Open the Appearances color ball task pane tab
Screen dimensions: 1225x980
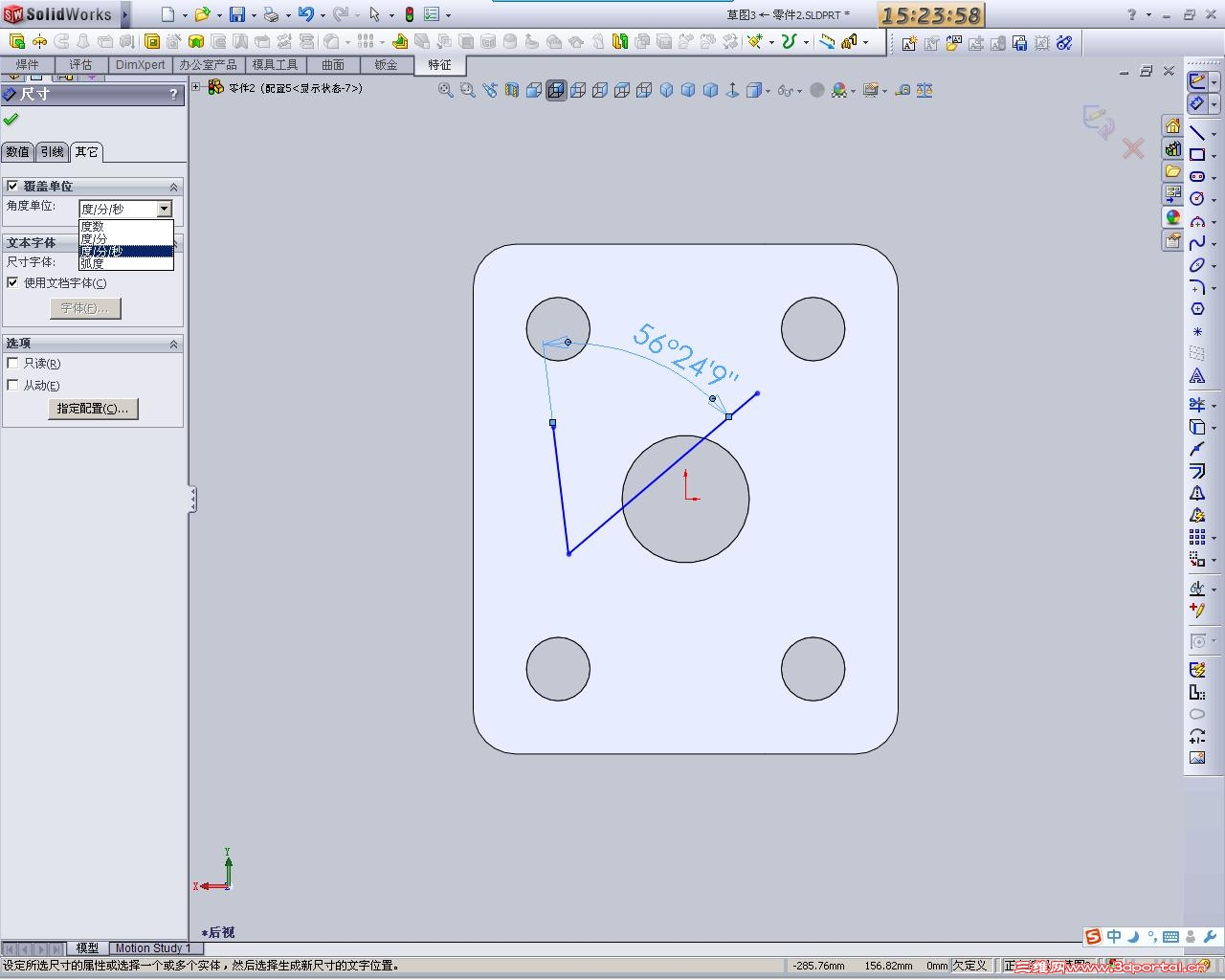[1172, 217]
